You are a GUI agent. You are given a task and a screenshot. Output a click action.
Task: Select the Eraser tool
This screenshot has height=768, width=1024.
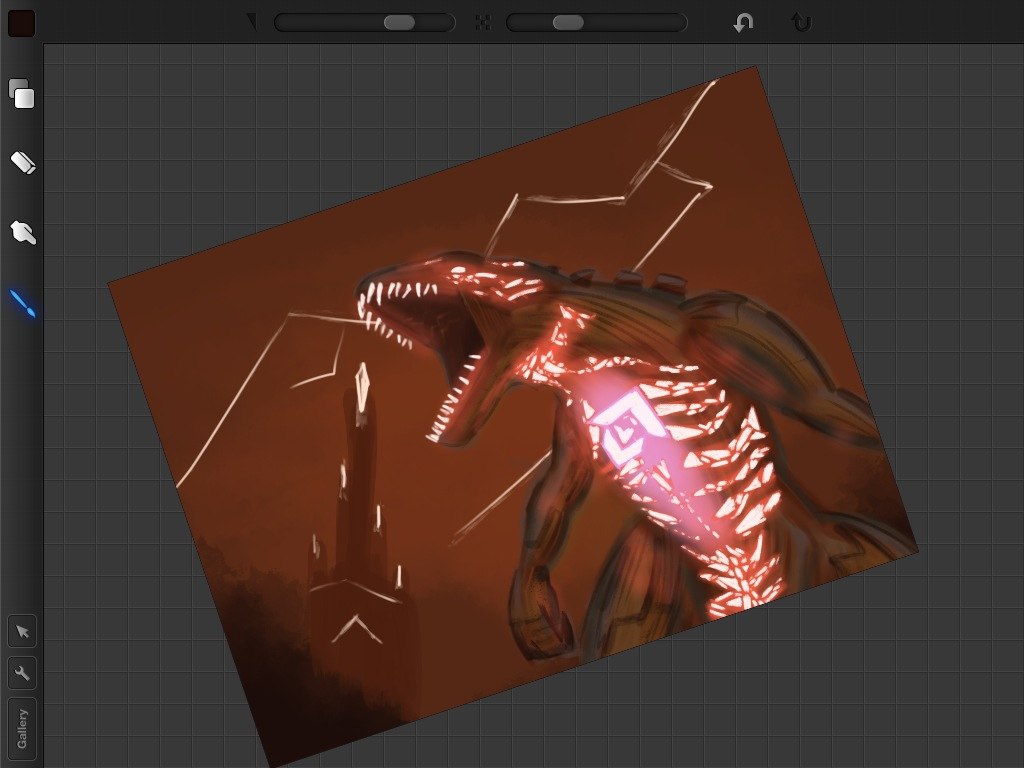click(23, 163)
